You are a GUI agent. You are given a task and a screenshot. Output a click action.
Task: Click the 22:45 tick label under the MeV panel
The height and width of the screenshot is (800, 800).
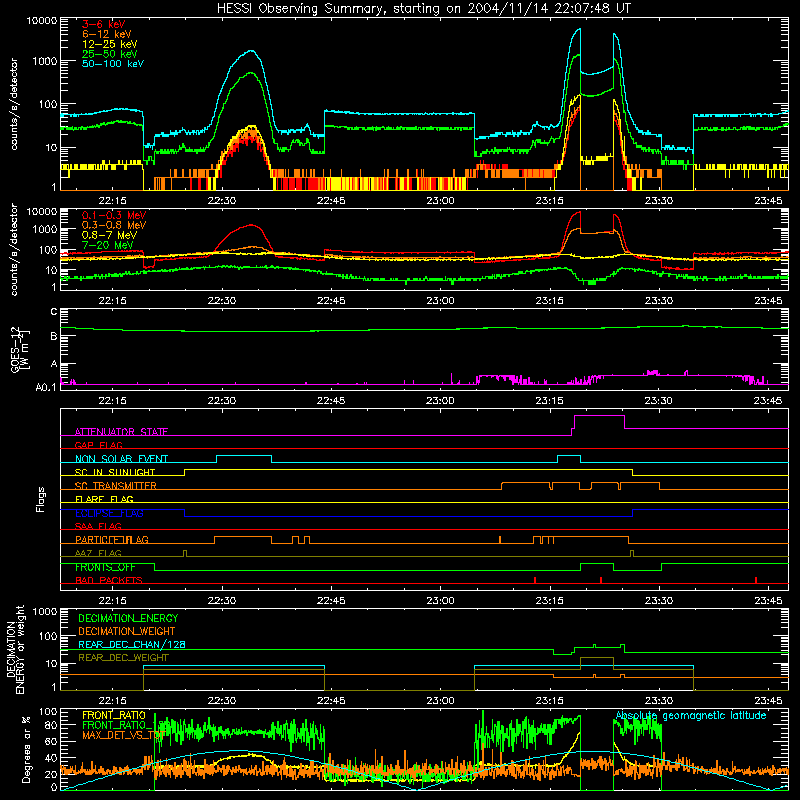(x=331, y=301)
